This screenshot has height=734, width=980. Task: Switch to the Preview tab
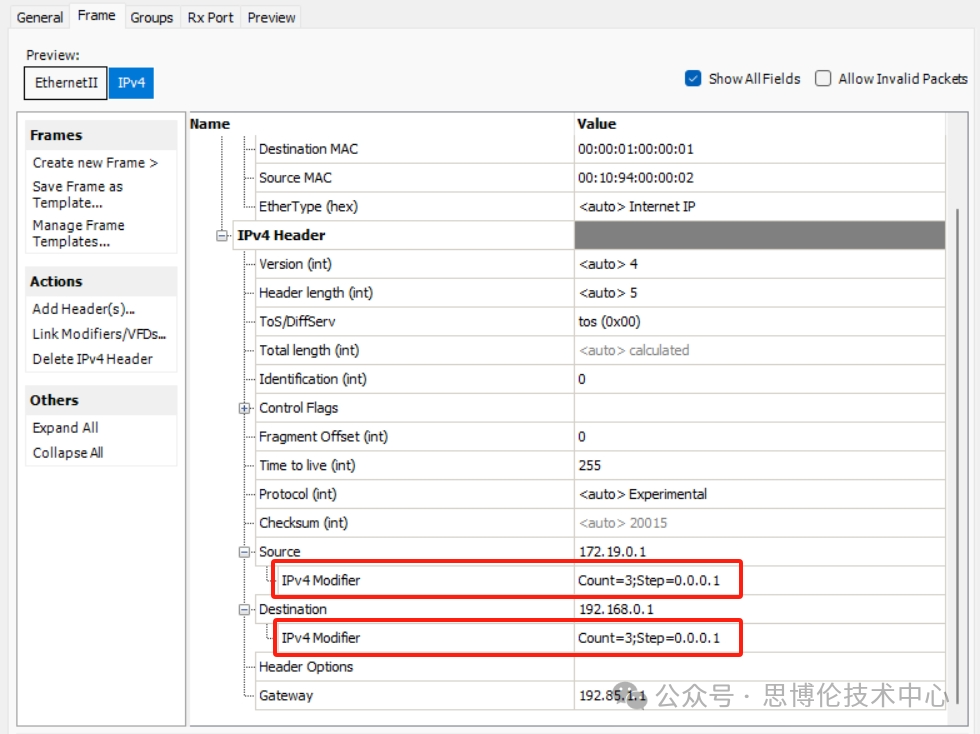point(271,17)
